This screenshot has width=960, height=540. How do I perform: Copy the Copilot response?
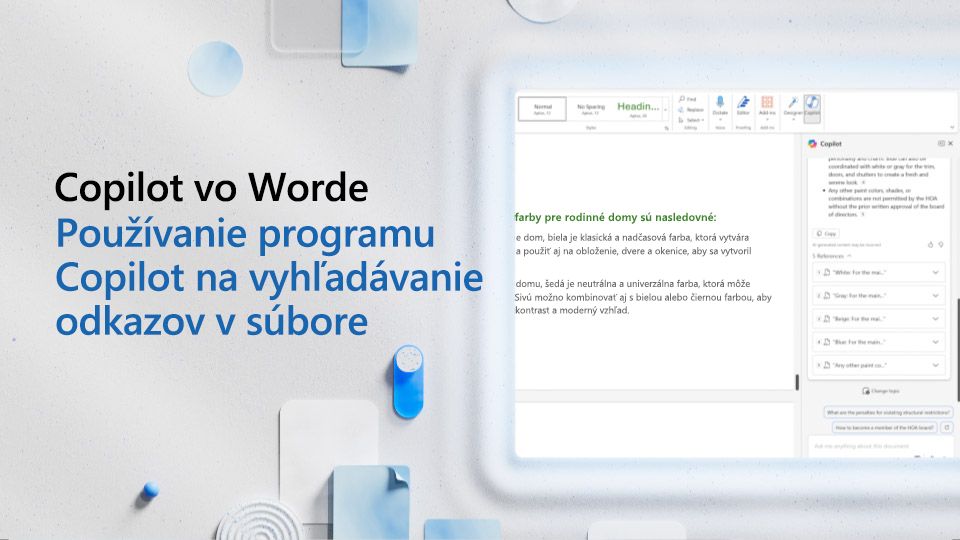click(x=826, y=234)
